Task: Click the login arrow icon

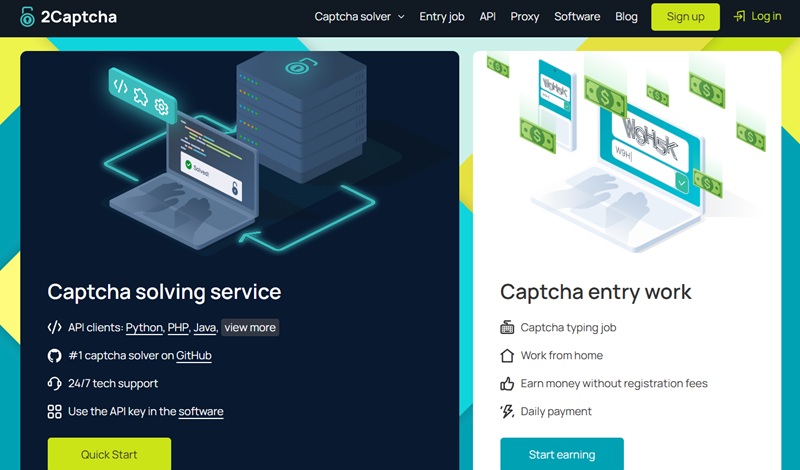Action: 739,17
